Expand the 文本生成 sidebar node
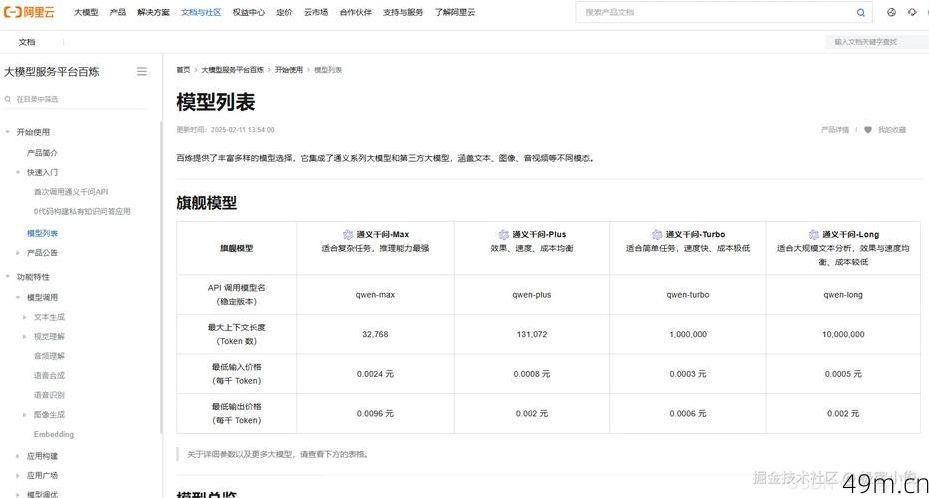929x498 pixels. click(25, 317)
